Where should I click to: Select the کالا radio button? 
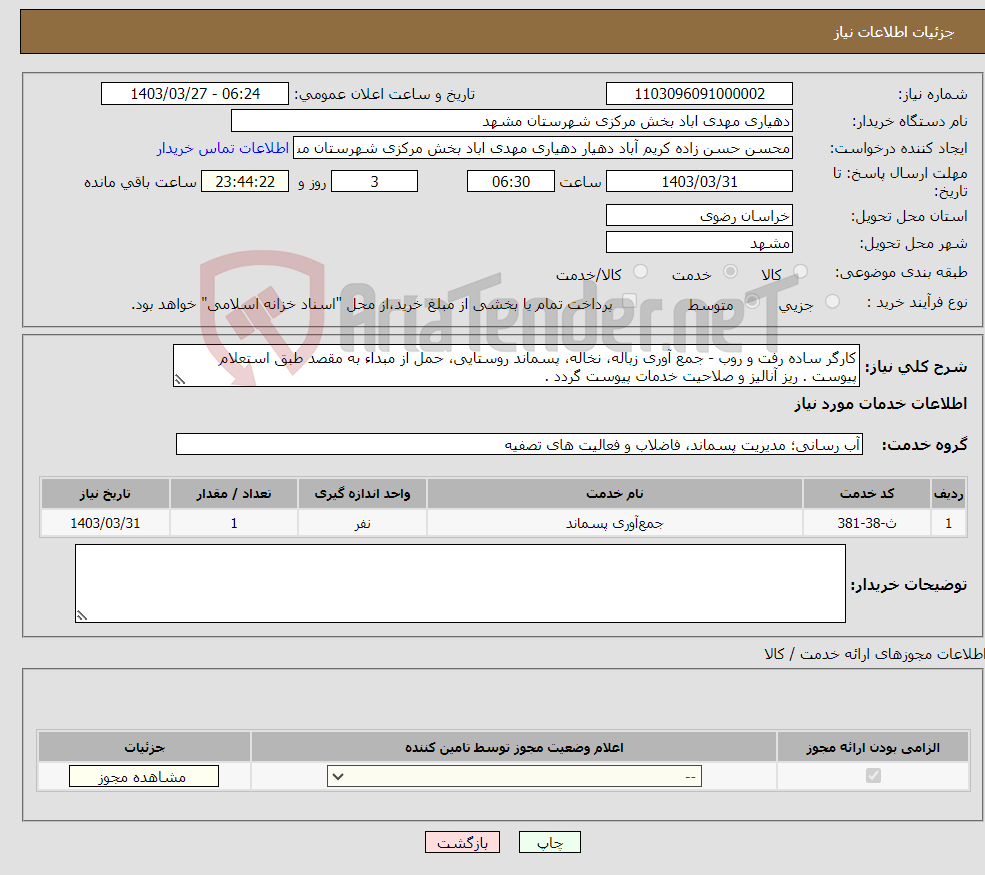pos(800,272)
